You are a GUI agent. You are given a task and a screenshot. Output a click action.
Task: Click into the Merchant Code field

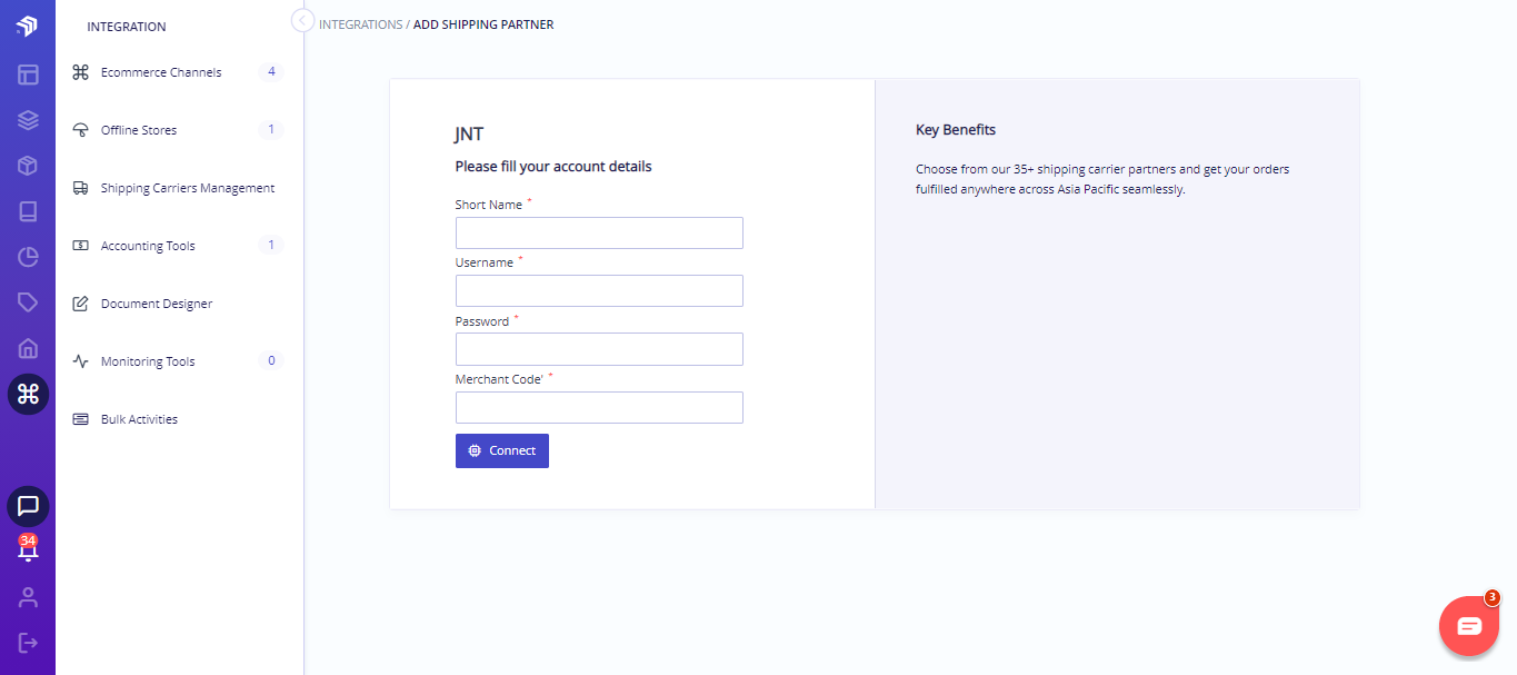(599, 407)
